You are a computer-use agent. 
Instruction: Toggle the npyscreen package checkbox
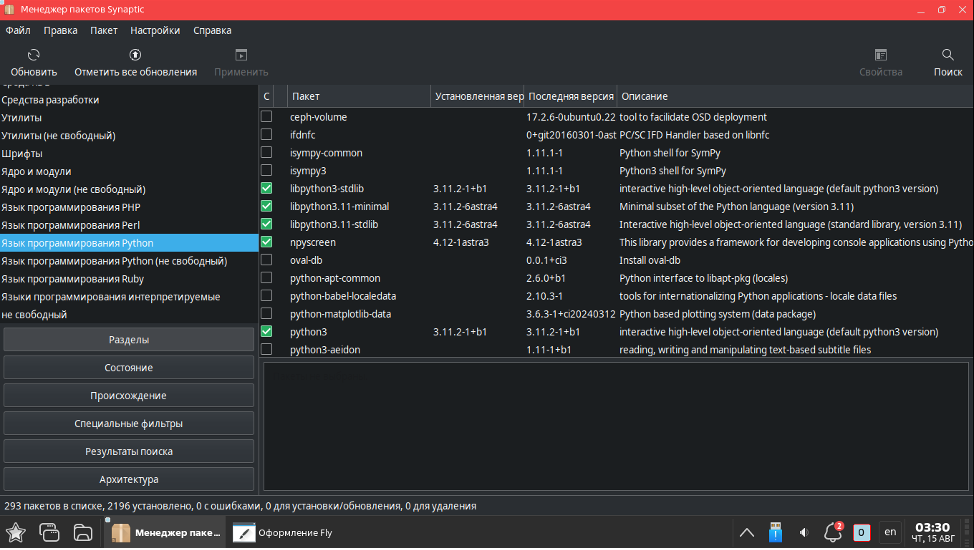click(266, 242)
